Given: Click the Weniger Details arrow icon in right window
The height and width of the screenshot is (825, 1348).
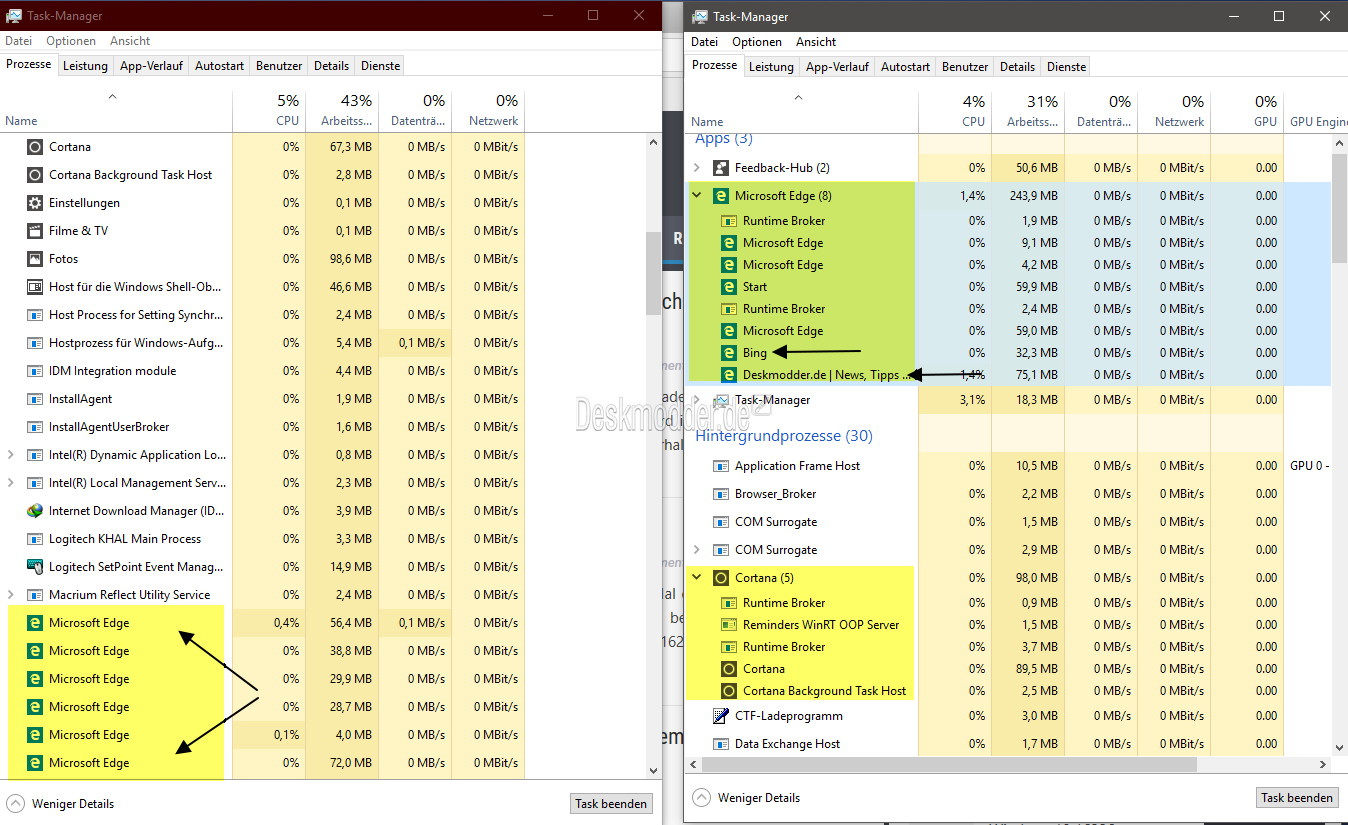Looking at the screenshot, I should point(701,798).
